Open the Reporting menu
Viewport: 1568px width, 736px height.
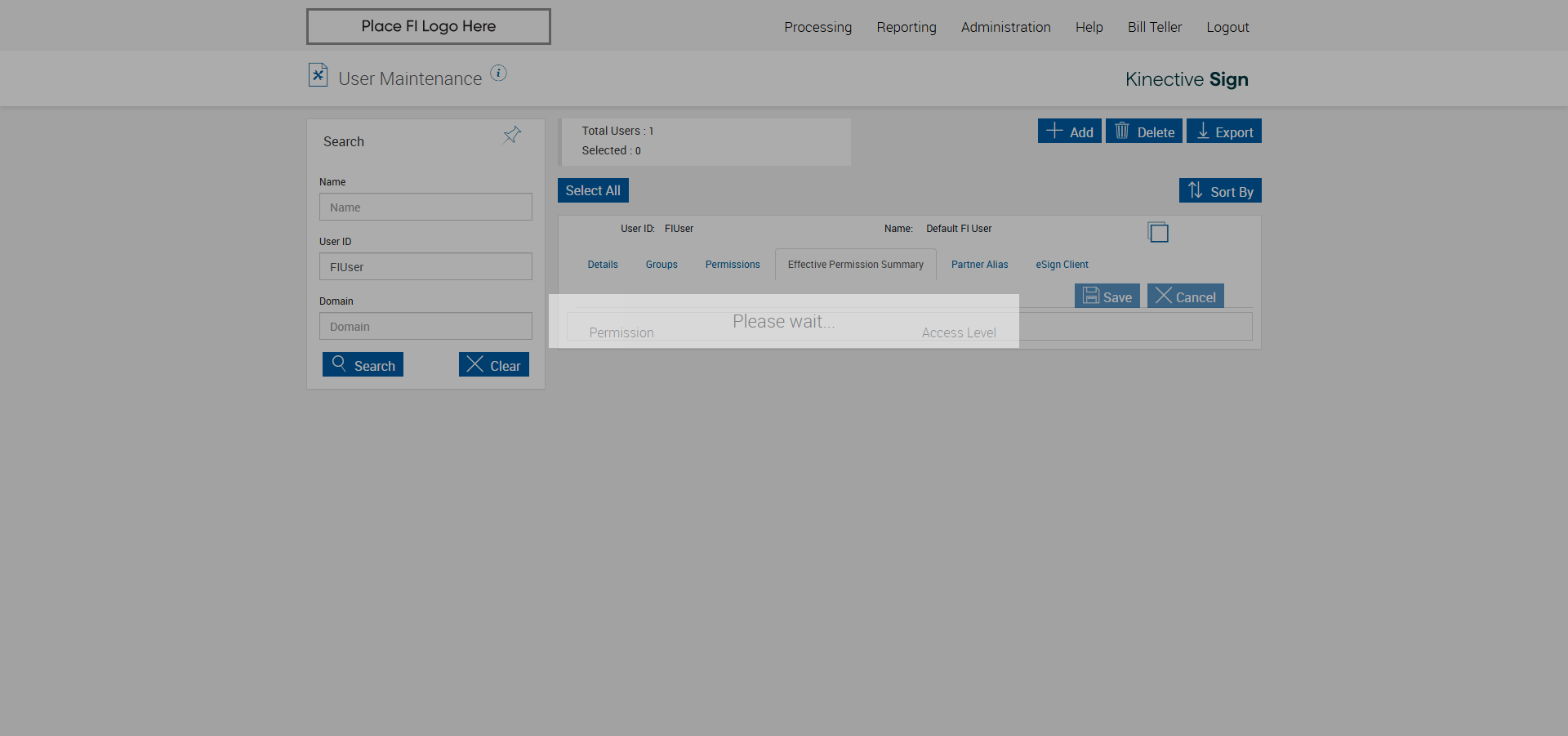[x=906, y=27]
